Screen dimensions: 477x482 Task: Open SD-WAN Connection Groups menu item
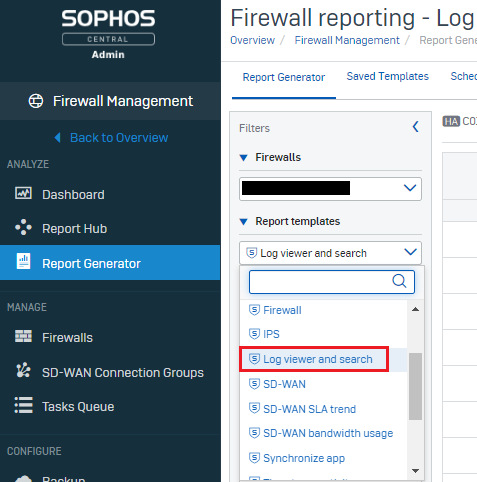click(x=123, y=372)
